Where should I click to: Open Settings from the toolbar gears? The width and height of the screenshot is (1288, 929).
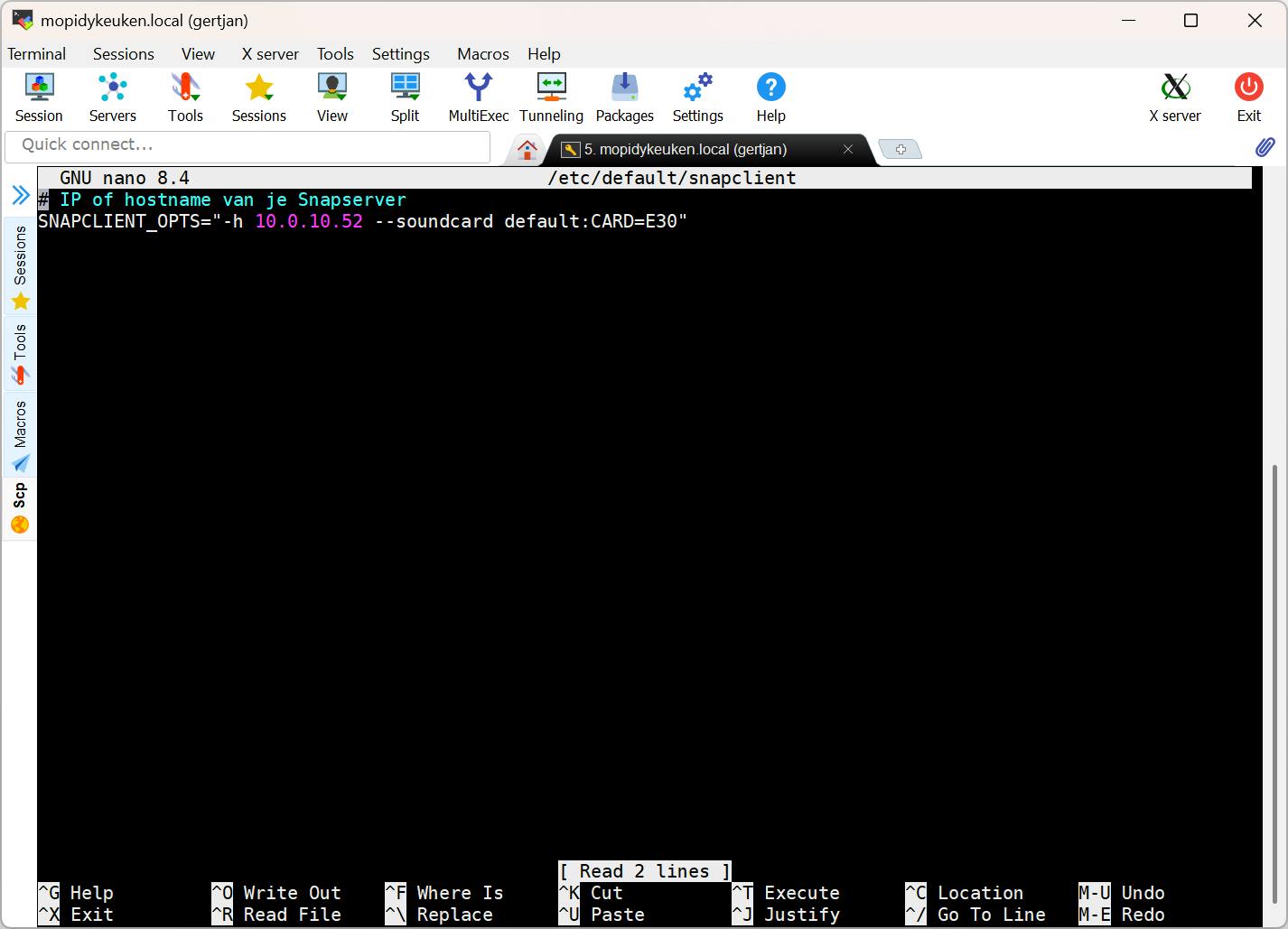(x=697, y=98)
